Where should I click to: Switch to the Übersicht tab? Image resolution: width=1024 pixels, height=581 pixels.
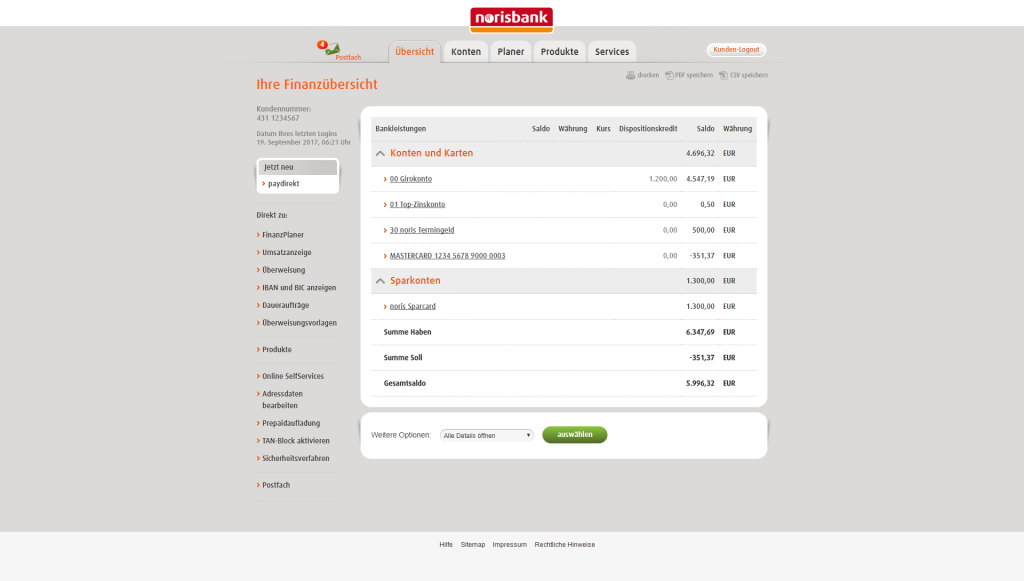415,52
